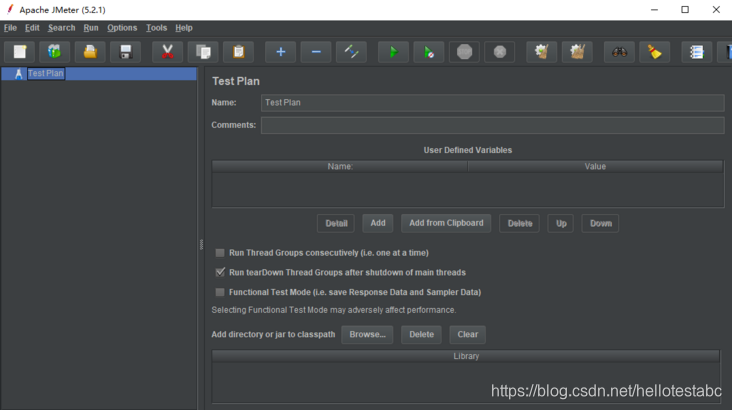Click the New test plan icon
Viewport: 732px width, 410px height.
click(20, 52)
